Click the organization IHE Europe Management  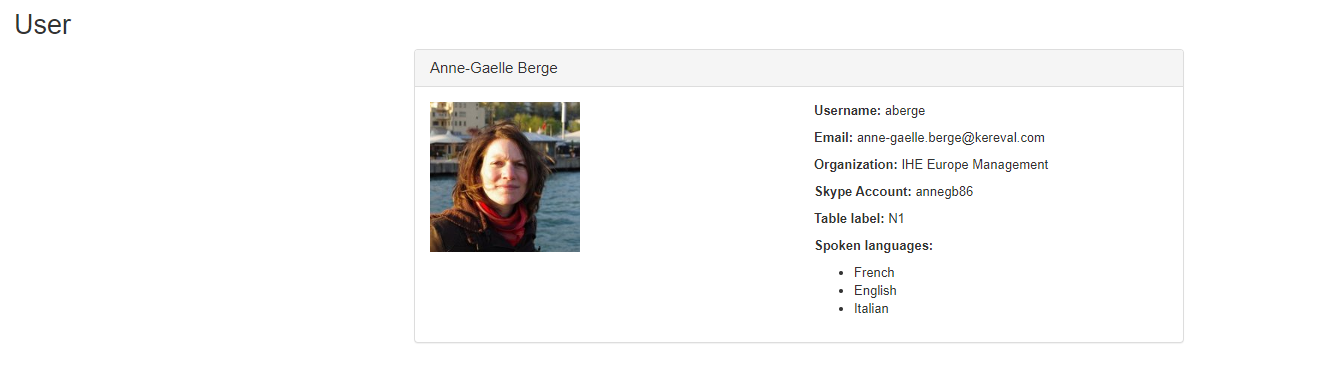(x=975, y=165)
